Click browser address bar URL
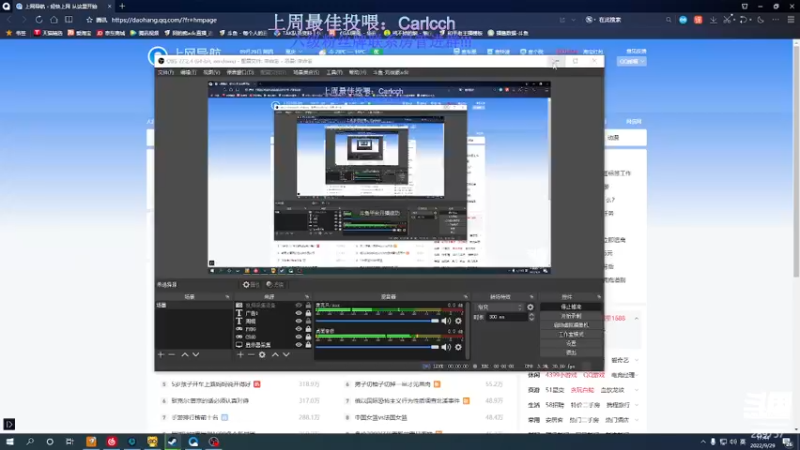This screenshot has height=450, width=800. pyautogui.click(x=164, y=20)
